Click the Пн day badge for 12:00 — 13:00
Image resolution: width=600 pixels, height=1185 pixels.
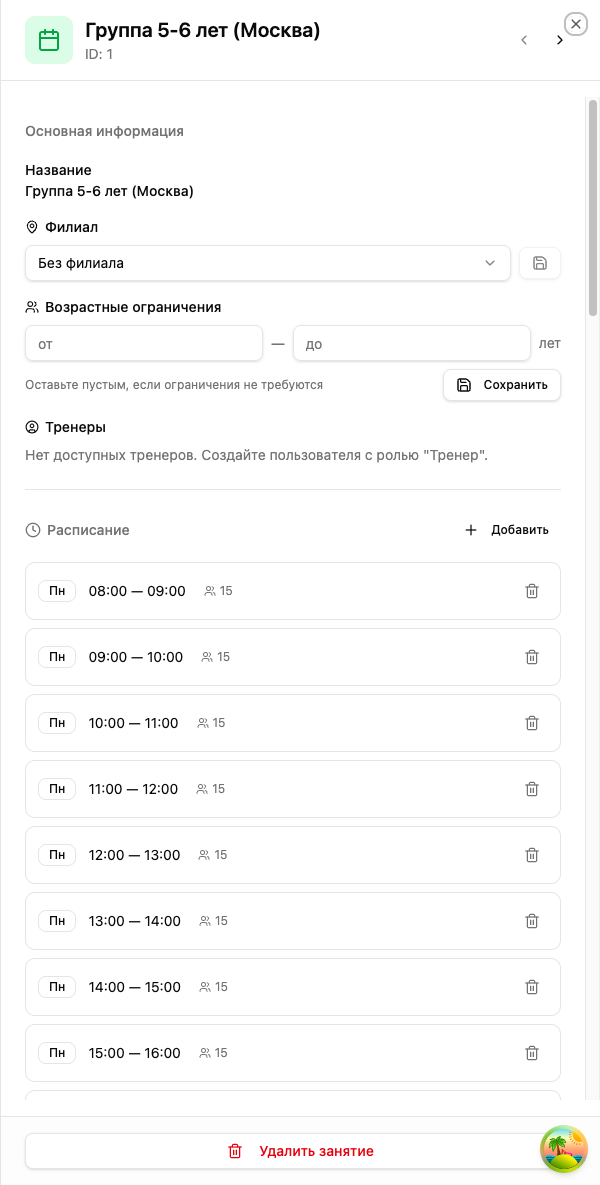click(57, 855)
